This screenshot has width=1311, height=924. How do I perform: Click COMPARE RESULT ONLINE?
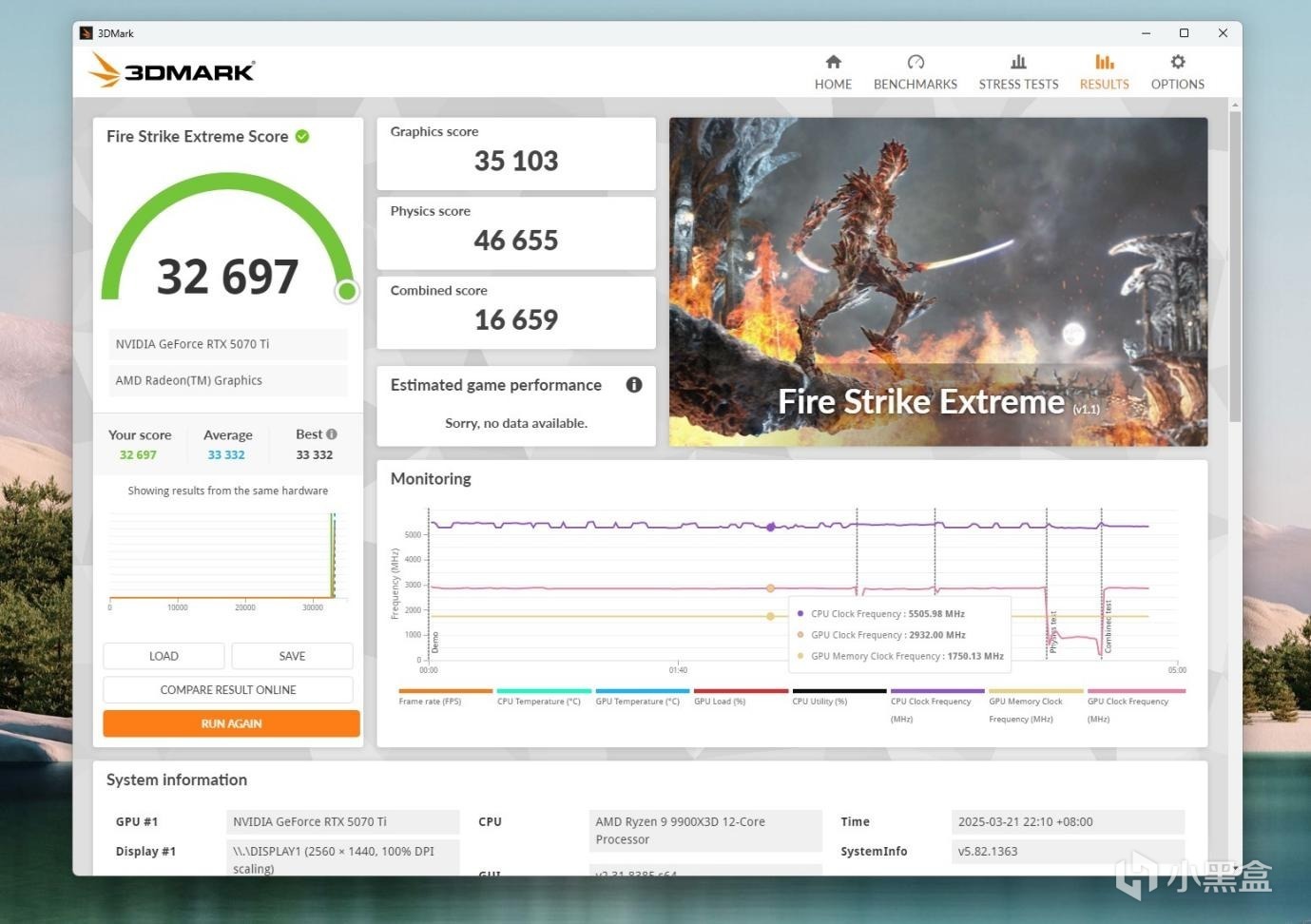point(228,690)
